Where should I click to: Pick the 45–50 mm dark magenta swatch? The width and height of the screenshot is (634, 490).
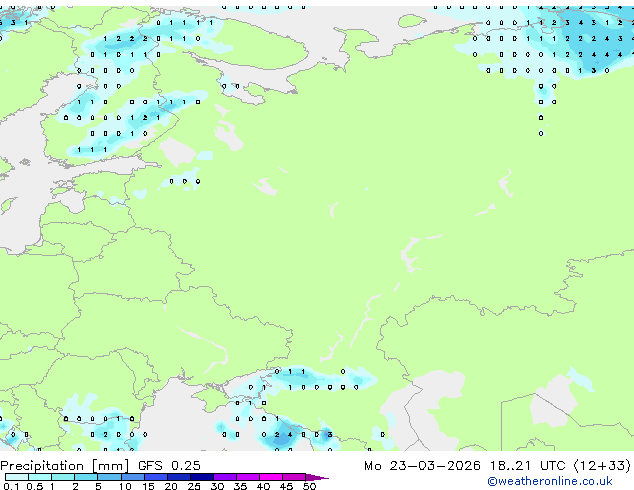(x=294, y=477)
